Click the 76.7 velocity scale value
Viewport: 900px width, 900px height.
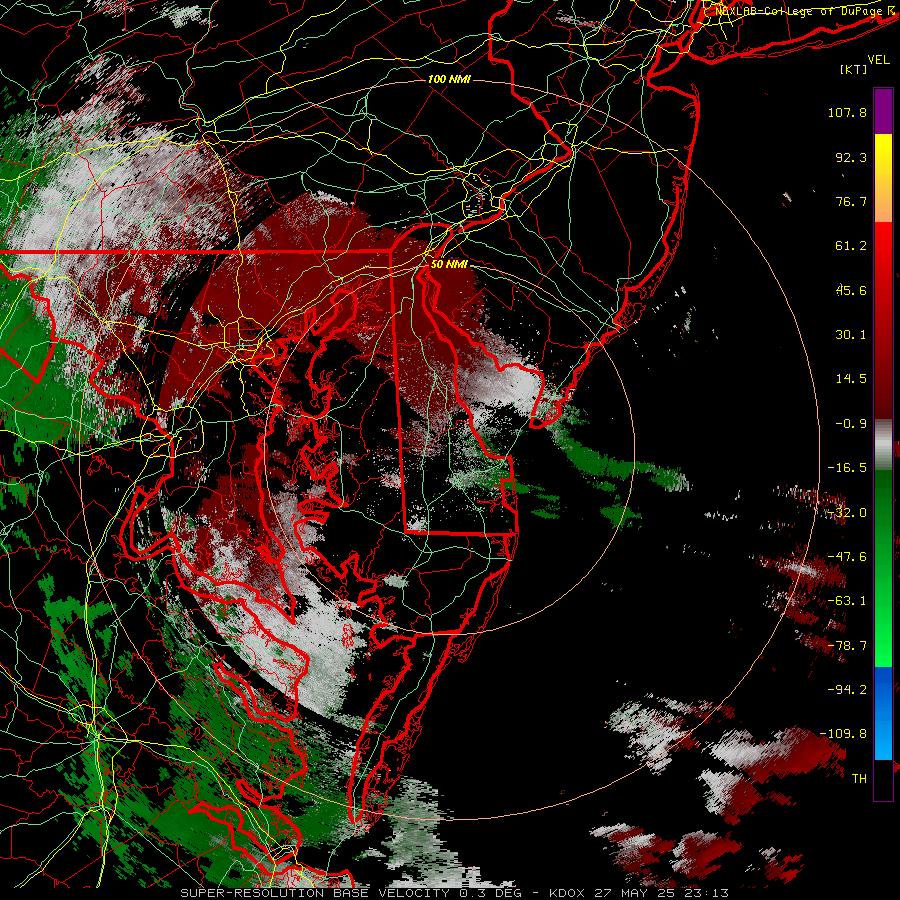851,201
